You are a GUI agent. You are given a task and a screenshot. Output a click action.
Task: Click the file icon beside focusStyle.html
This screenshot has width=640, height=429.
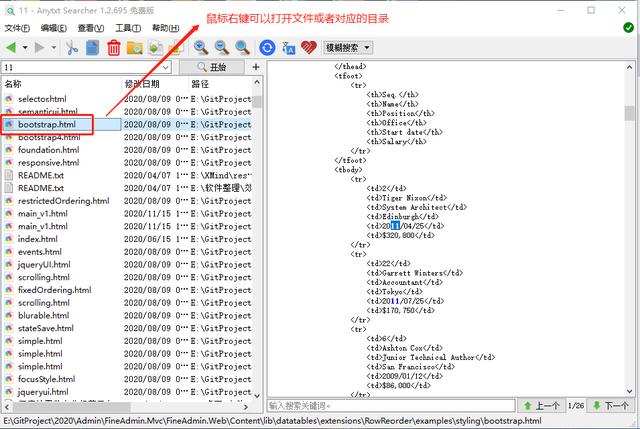[x=9, y=379]
